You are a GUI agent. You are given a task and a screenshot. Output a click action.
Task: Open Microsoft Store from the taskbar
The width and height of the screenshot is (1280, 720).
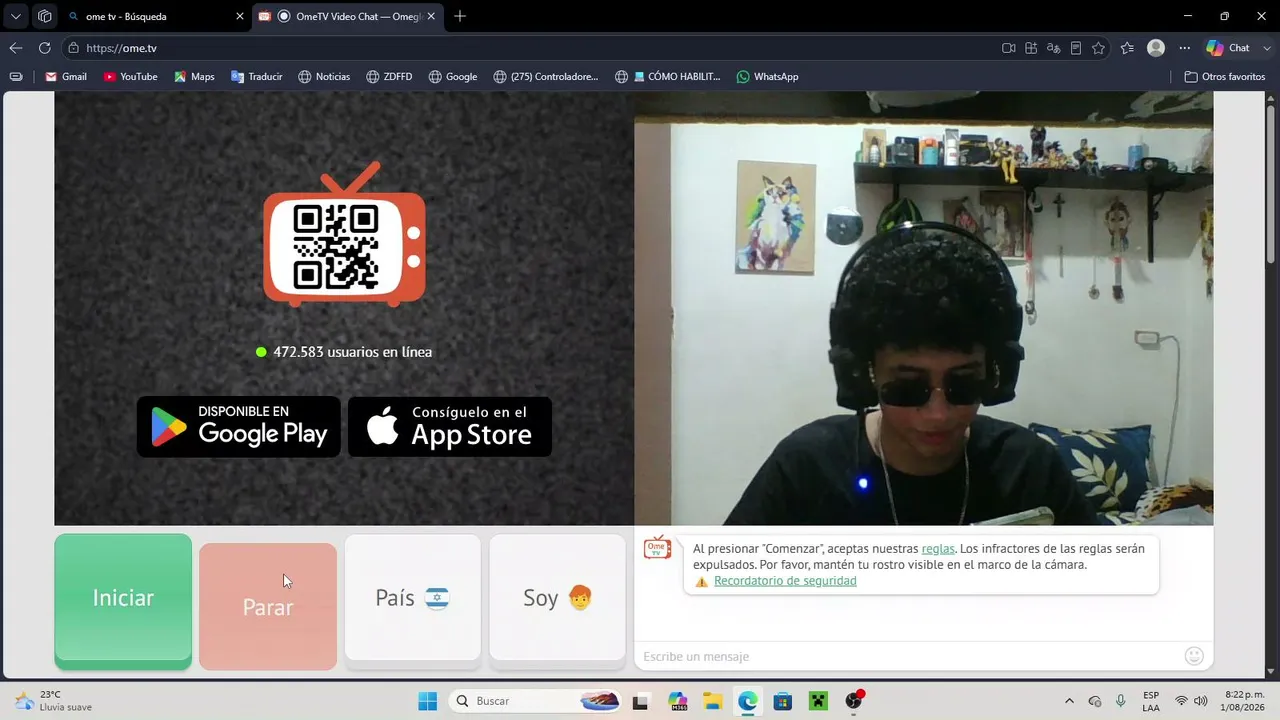click(782, 701)
